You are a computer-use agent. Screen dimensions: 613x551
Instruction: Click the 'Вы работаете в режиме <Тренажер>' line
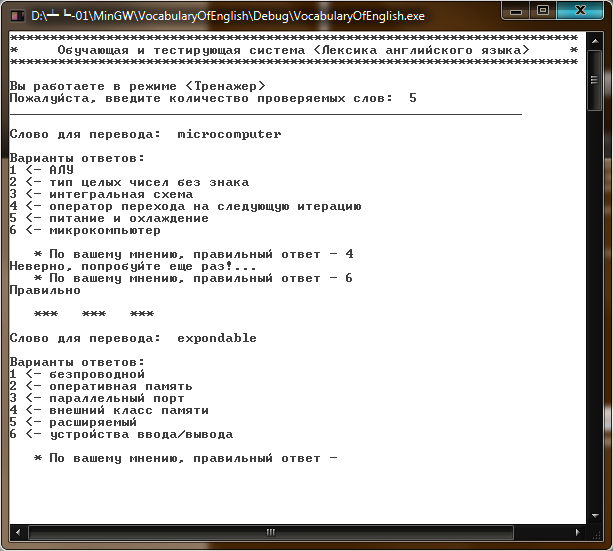click(138, 86)
